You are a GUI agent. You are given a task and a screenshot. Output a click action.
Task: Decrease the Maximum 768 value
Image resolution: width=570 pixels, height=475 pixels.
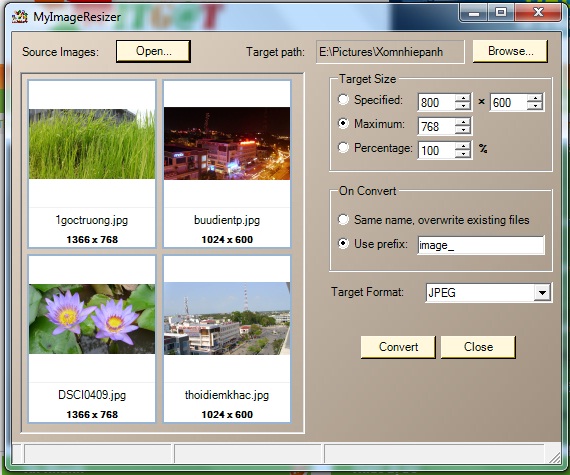(x=463, y=130)
